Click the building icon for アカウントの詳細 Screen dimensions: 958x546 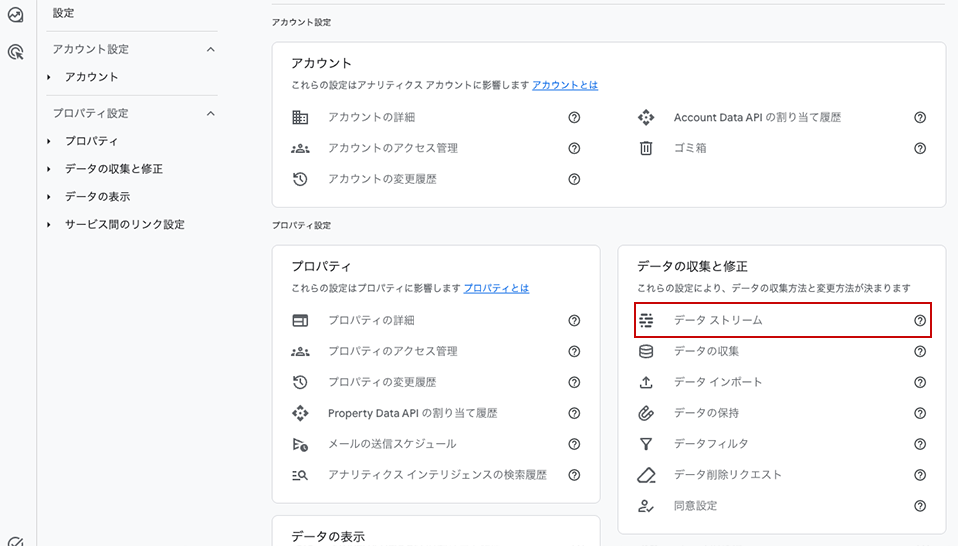coord(300,117)
